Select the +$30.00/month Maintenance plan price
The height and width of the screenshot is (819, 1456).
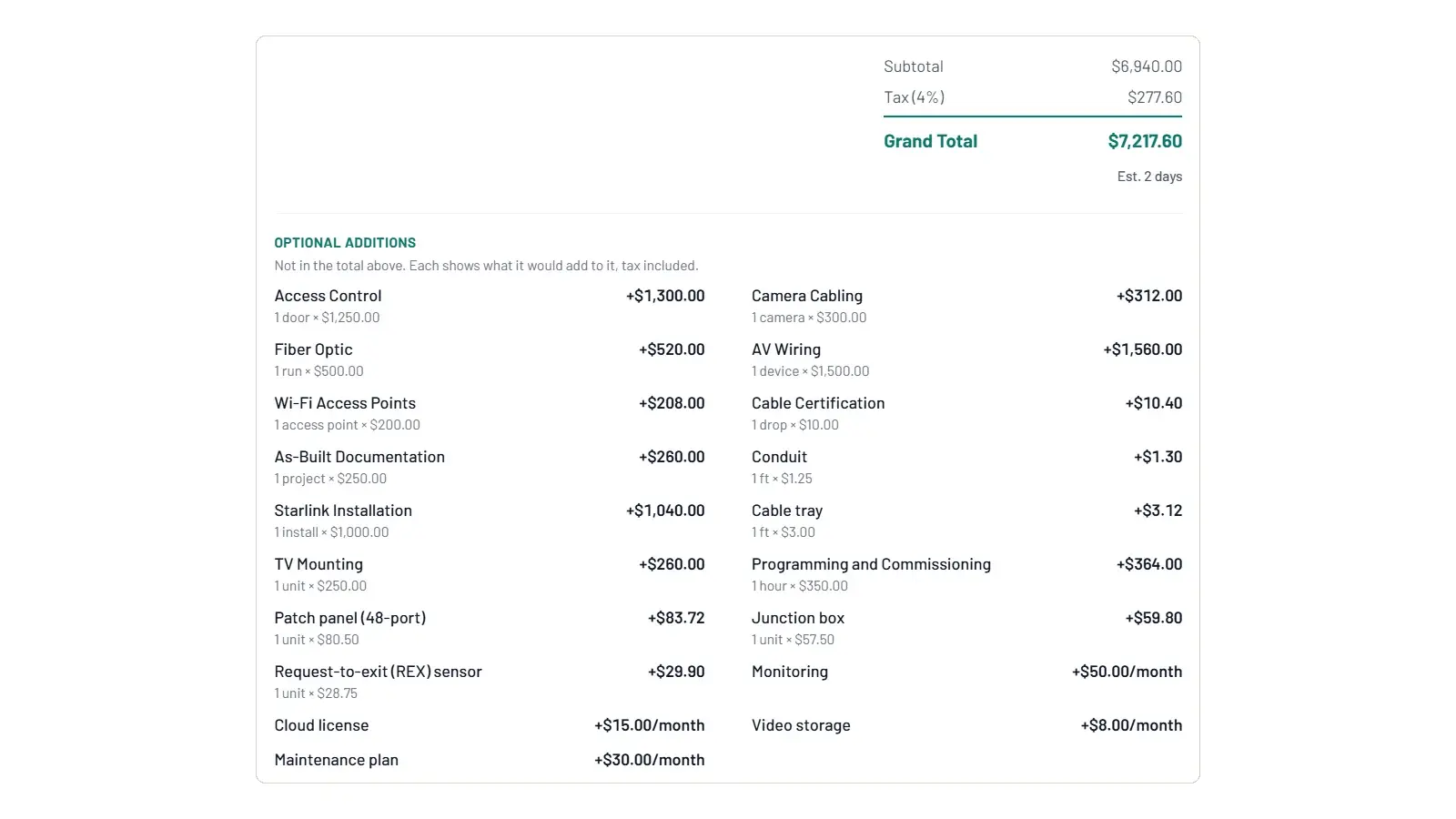[x=650, y=760]
